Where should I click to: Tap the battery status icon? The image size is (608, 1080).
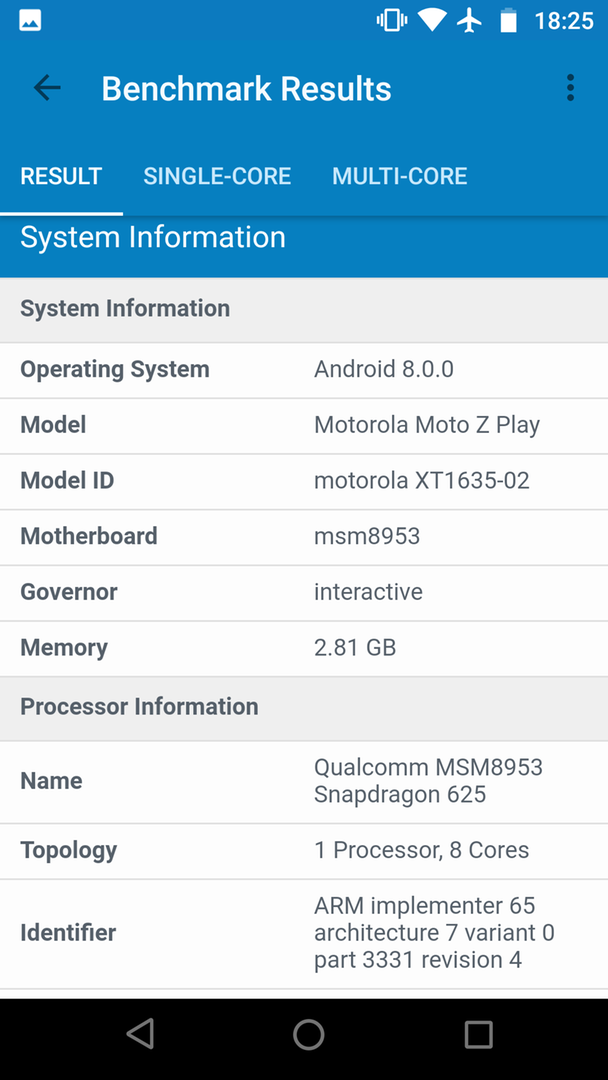tap(508, 21)
